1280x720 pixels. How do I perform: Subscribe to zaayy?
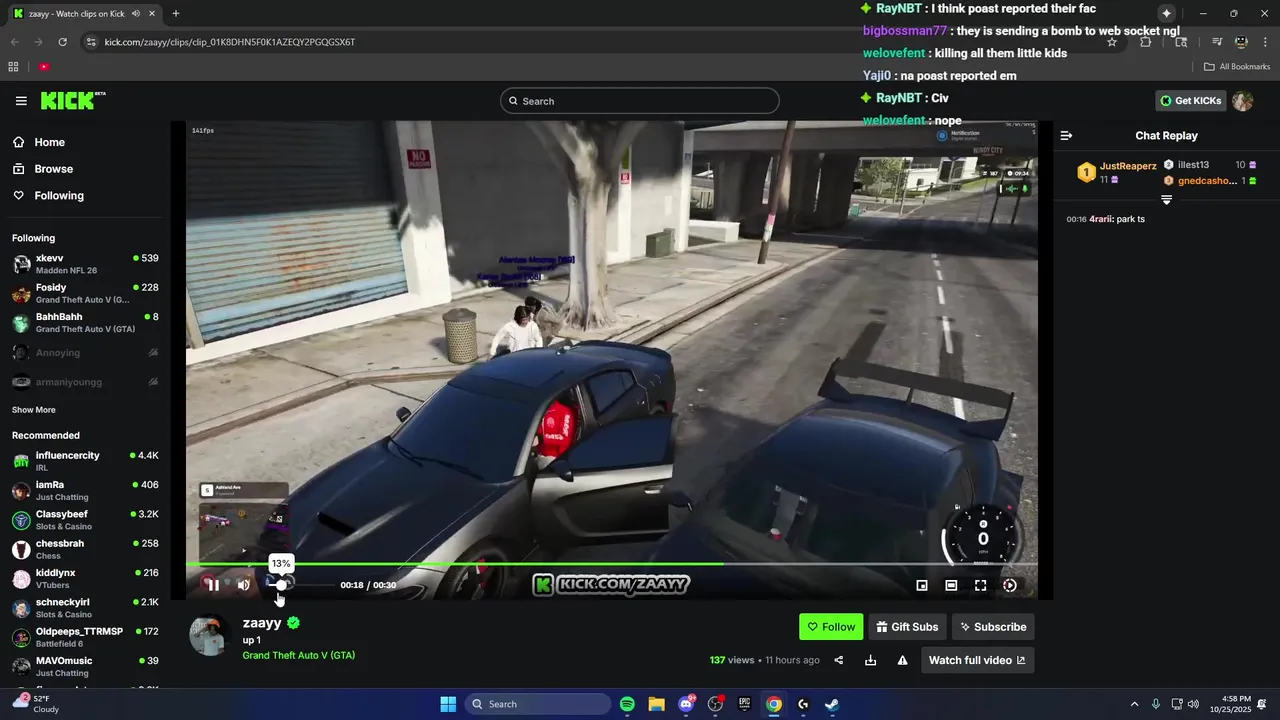coord(993,627)
